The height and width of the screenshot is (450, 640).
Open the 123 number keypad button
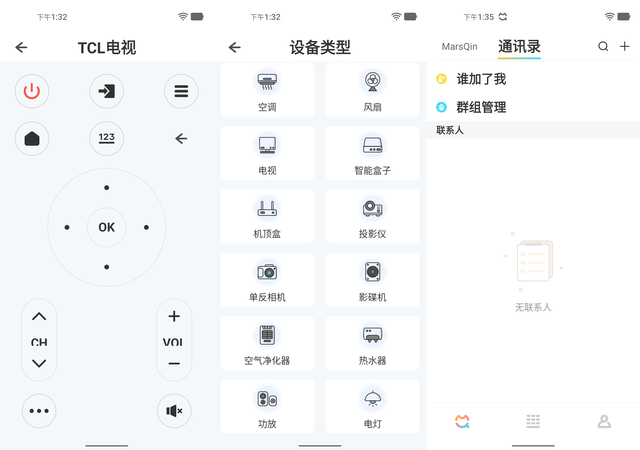click(107, 138)
